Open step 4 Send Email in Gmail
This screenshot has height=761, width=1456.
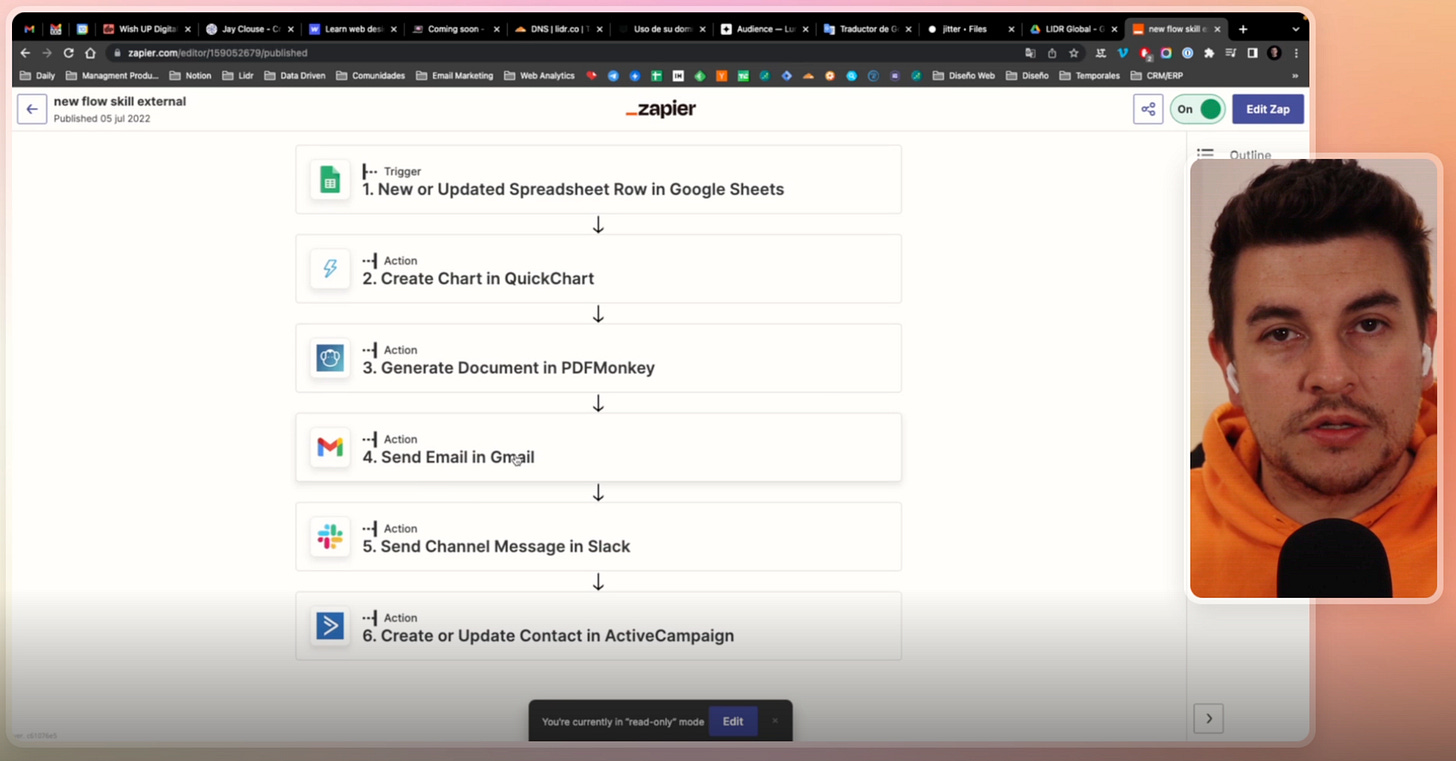598,447
